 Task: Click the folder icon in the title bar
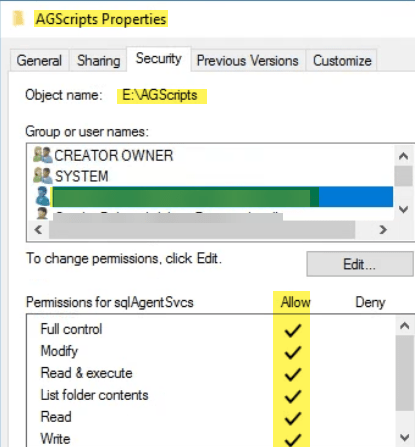coord(19,18)
